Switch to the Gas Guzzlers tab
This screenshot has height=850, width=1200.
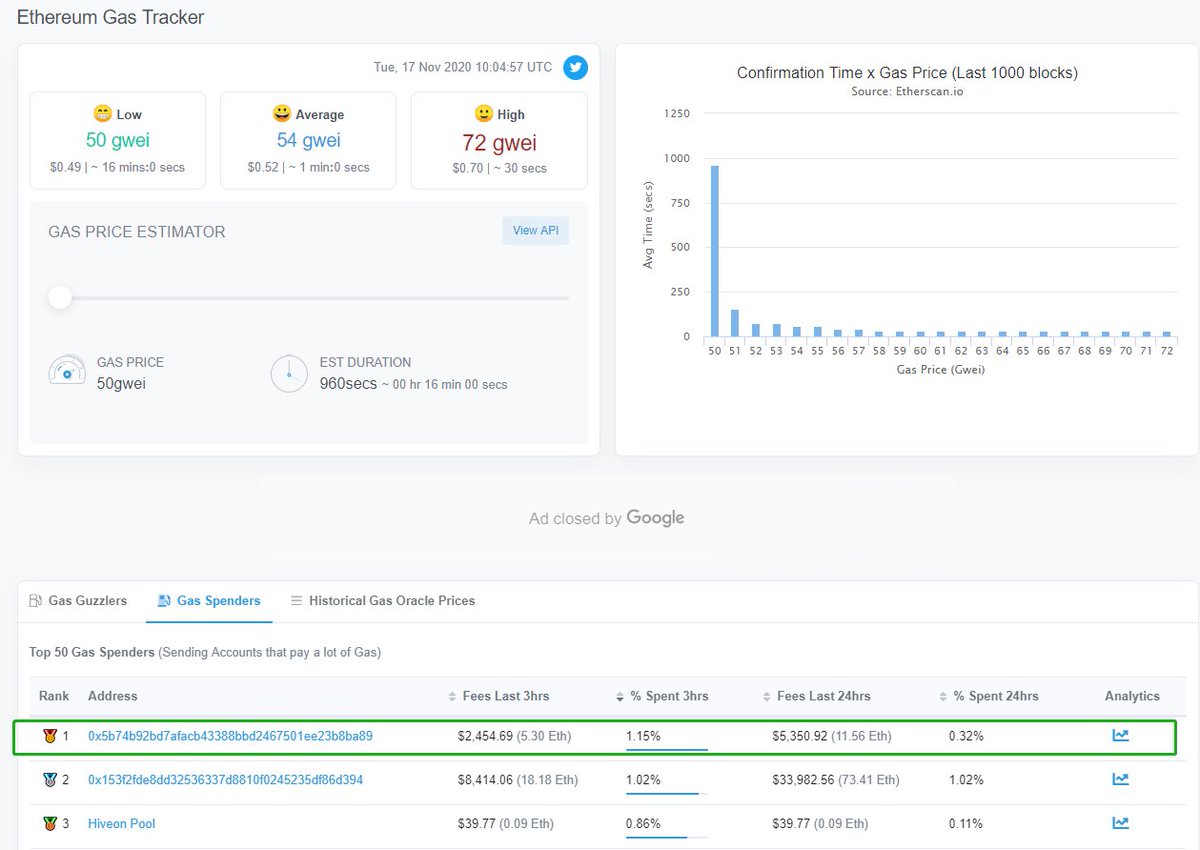click(78, 601)
